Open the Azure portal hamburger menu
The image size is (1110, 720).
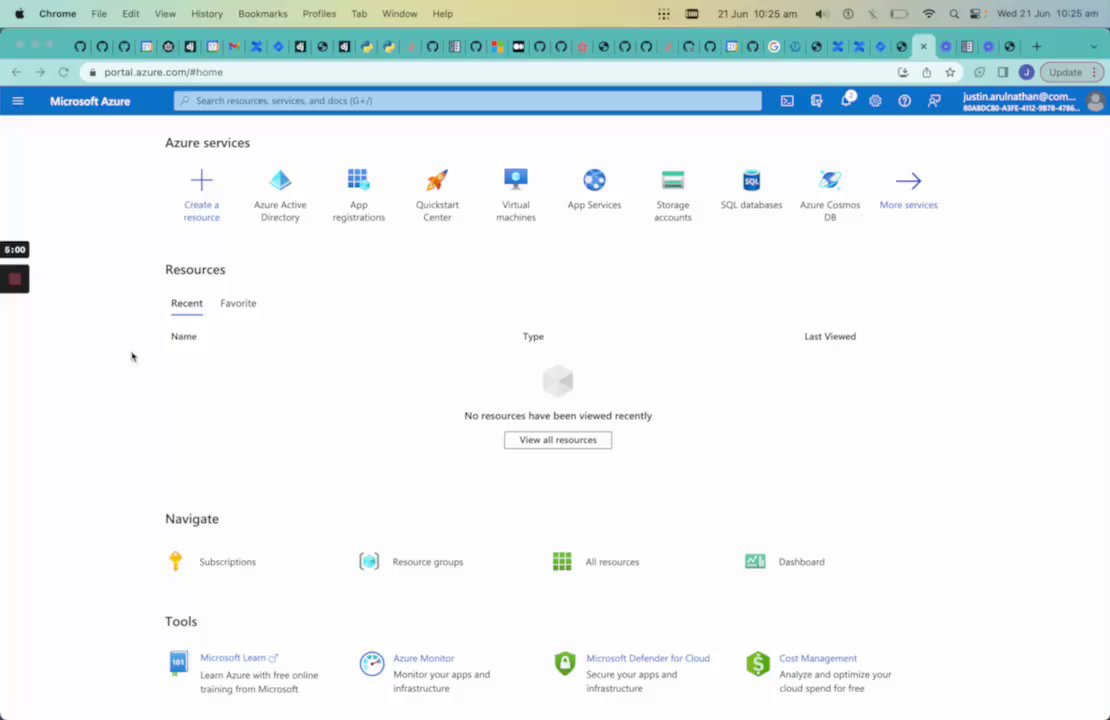(x=18, y=101)
